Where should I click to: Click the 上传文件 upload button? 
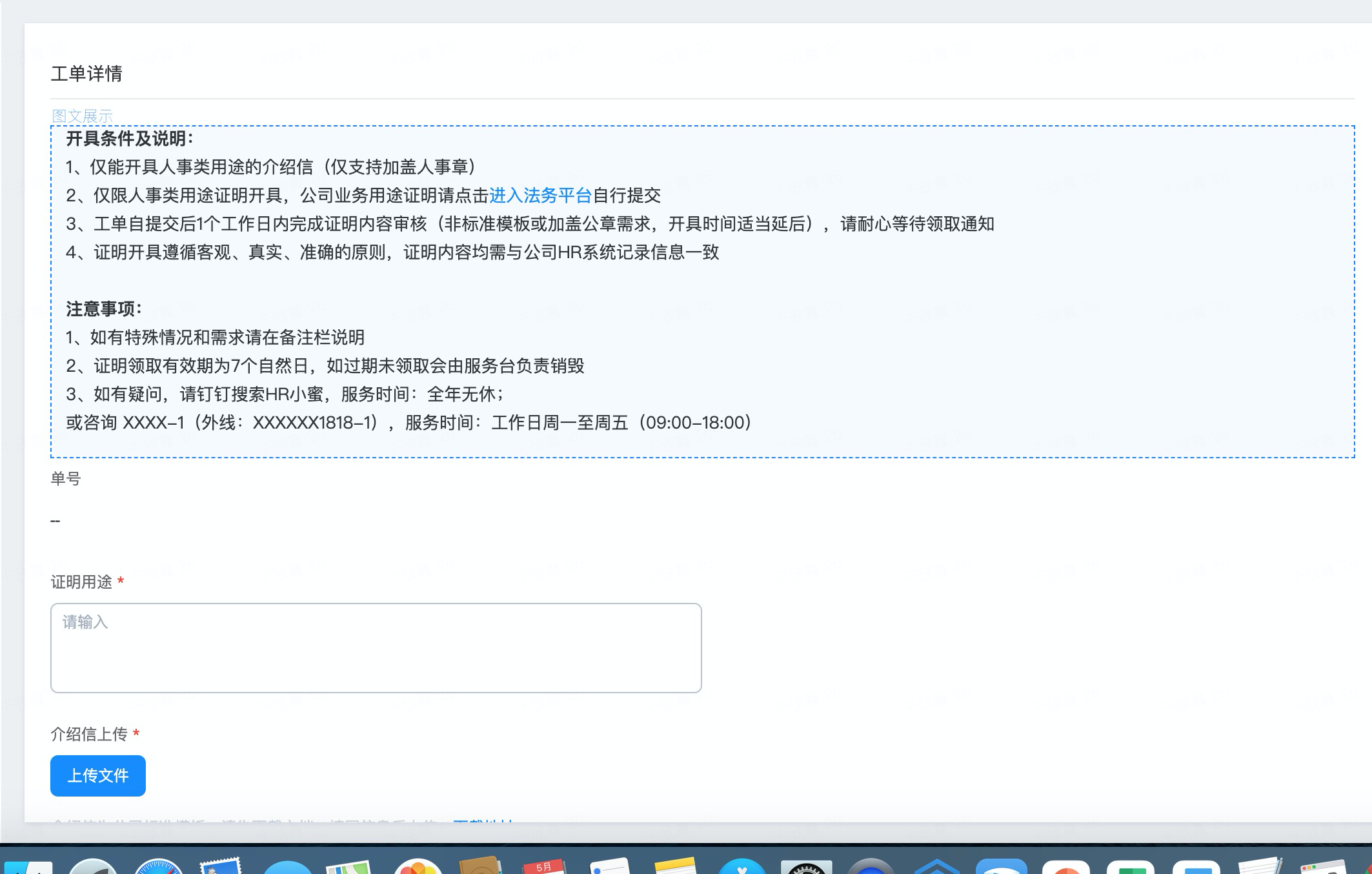[x=98, y=775]
